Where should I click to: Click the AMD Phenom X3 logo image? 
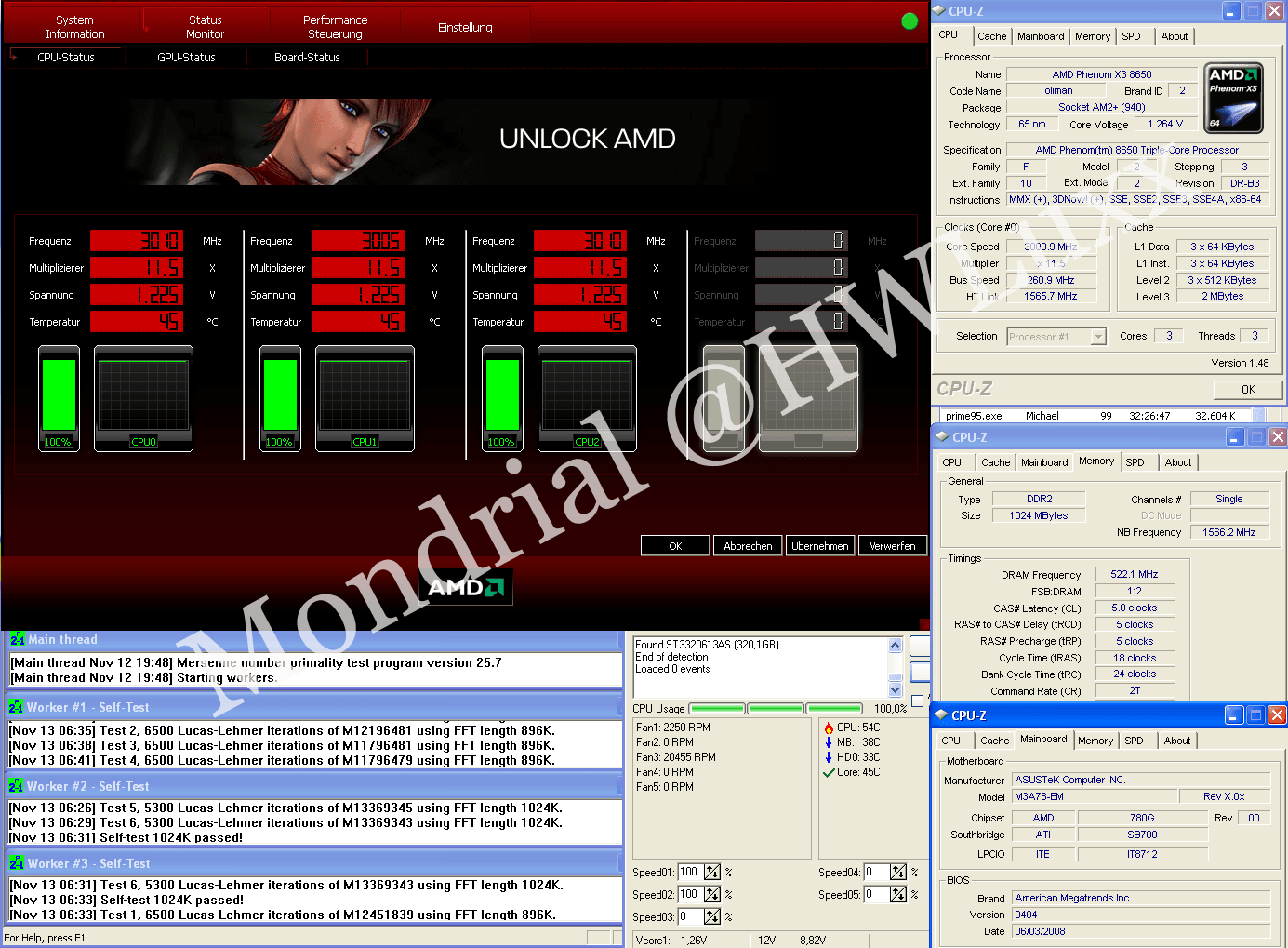1233,99
